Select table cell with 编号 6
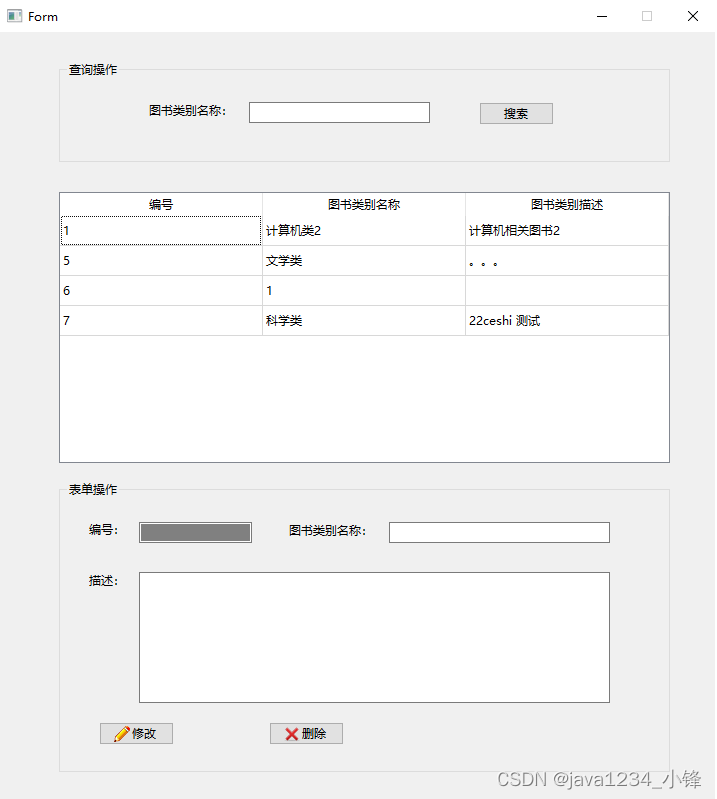 162,291
